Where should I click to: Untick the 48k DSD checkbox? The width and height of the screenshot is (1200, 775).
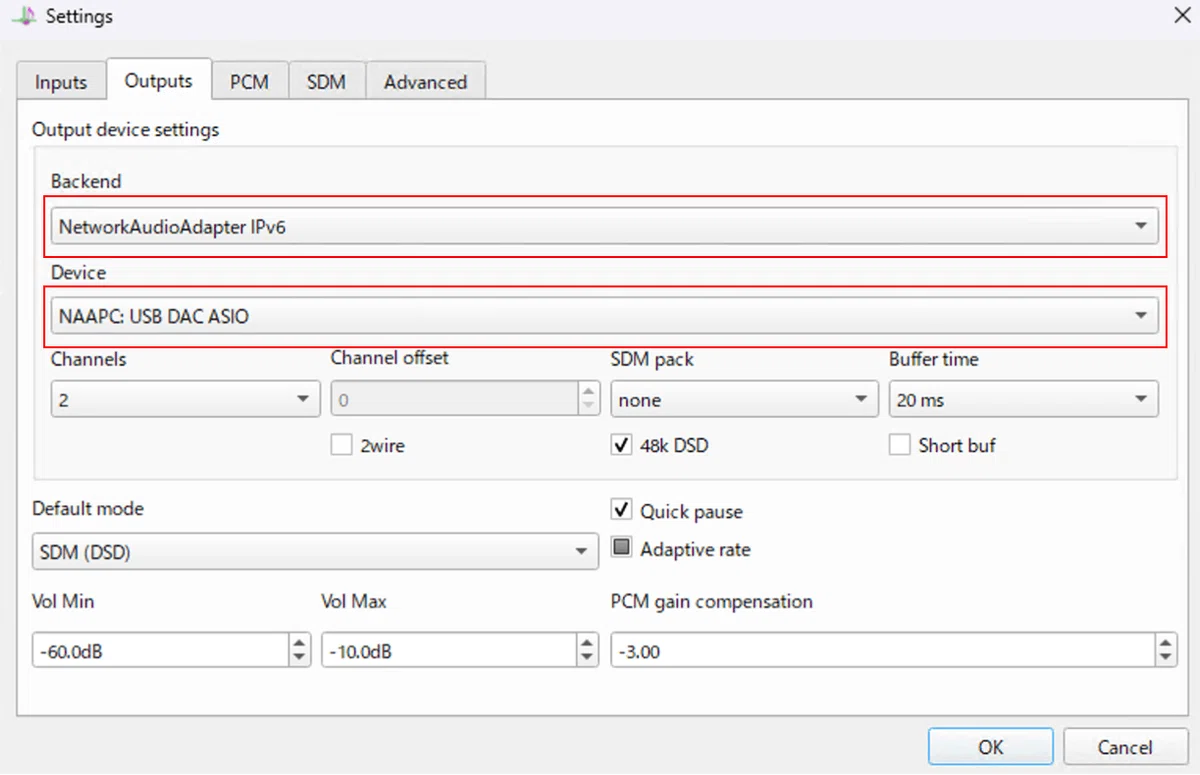621,446
